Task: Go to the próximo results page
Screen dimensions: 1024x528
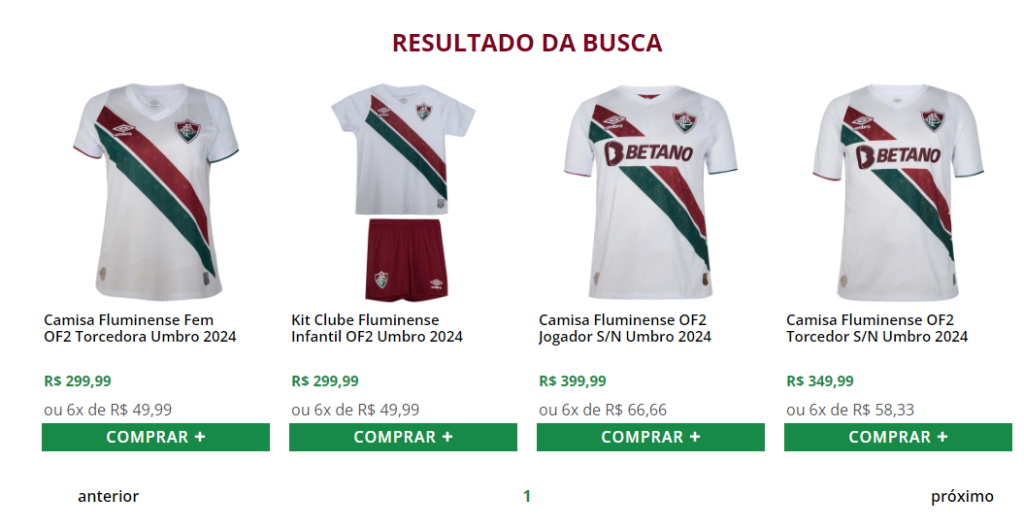Action: point(962,497)
